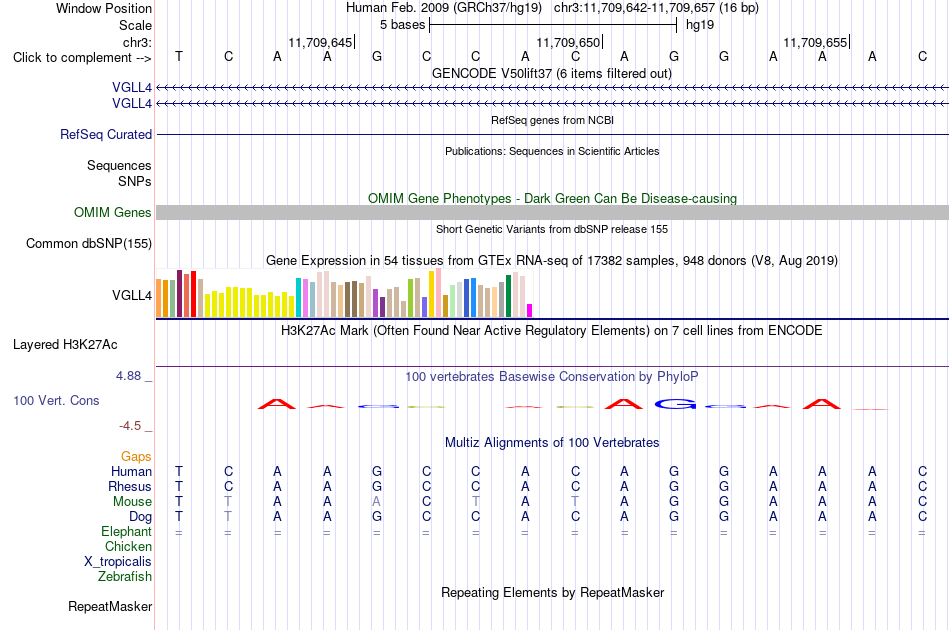This screenshot has width=950, height=630.
Task: Open the RefSeq Curated track label
Action: 105,134
